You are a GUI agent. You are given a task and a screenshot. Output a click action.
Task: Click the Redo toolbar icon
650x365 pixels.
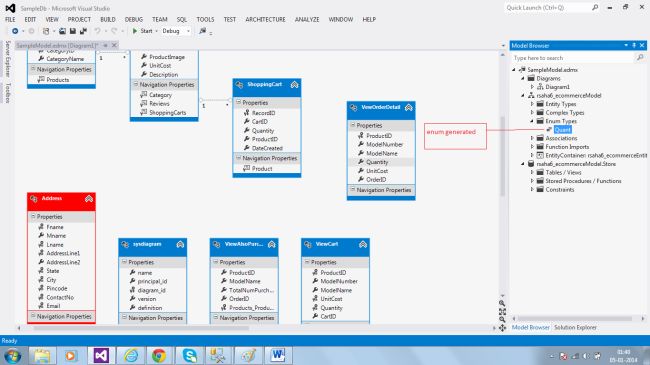114,31
